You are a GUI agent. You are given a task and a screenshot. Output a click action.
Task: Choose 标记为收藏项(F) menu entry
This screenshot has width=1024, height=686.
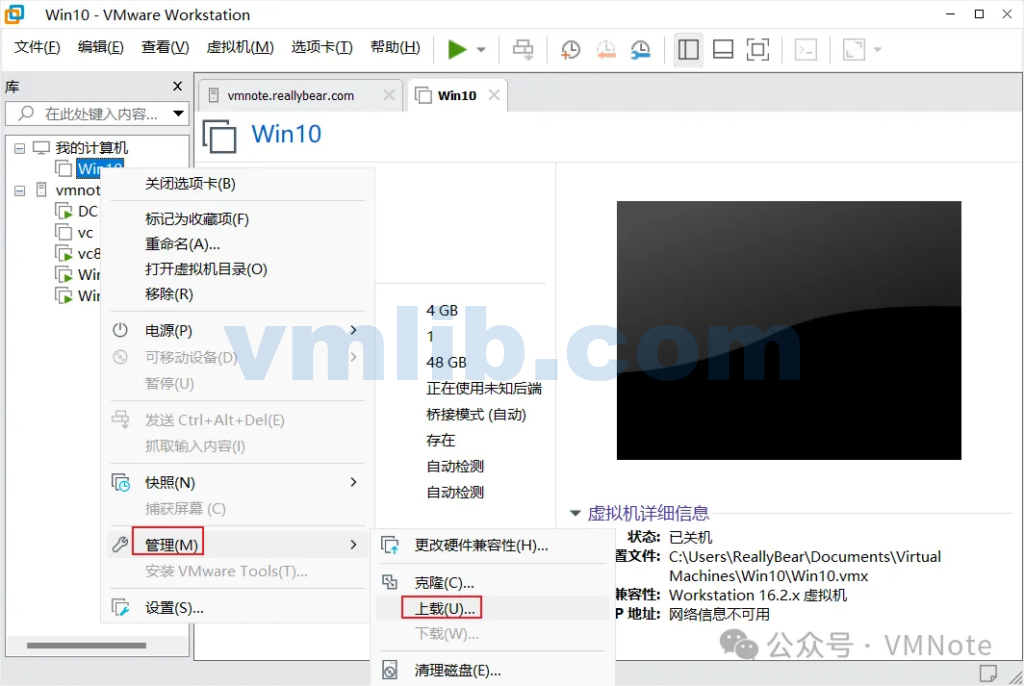[x=237, y=219]
